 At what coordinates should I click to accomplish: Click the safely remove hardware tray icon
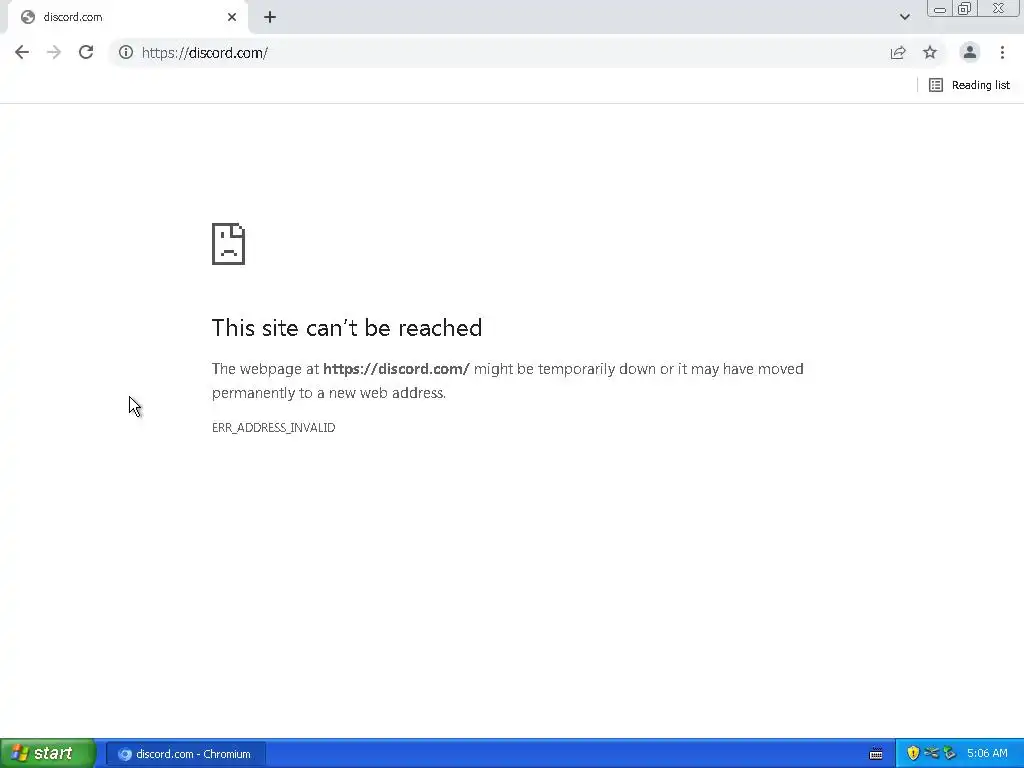point(950,753)
